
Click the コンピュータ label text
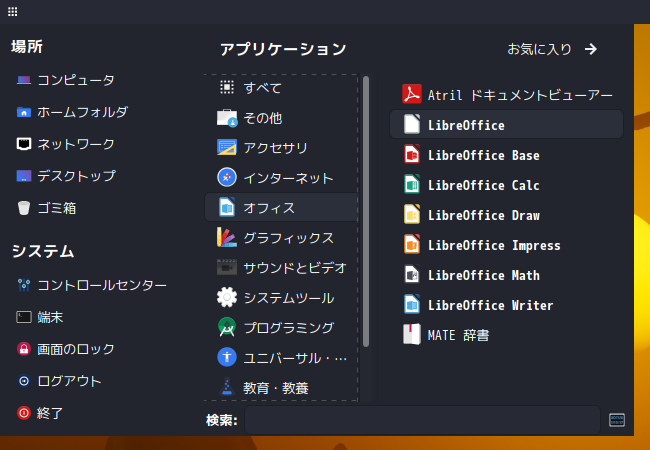click(x=76, y=80)
